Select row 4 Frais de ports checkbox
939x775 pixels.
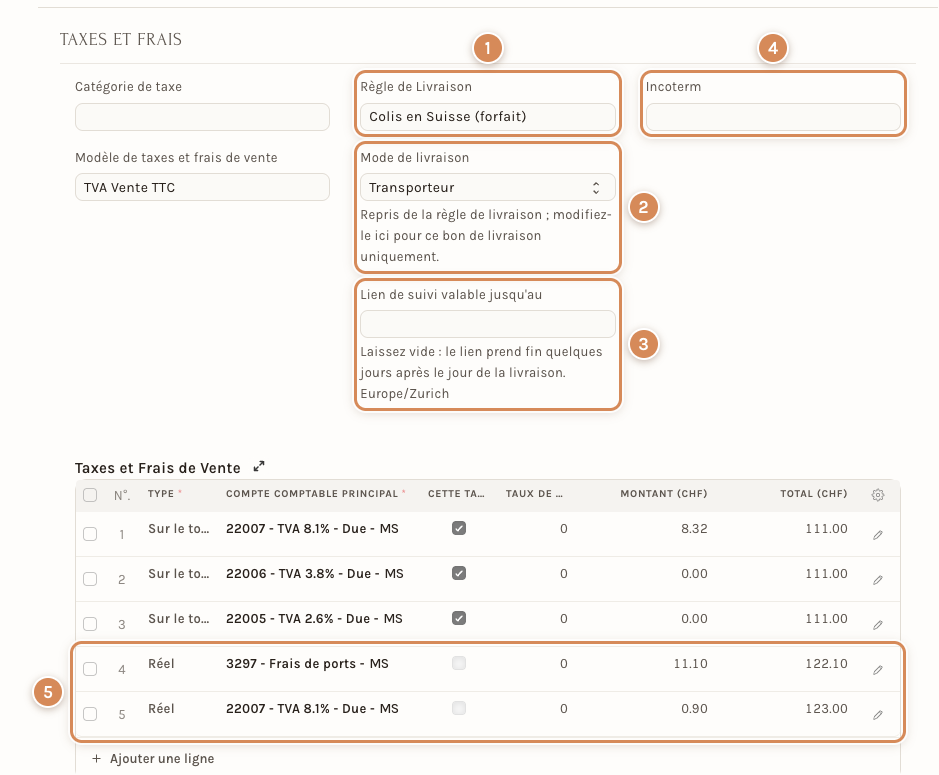(x=90, y=668)
